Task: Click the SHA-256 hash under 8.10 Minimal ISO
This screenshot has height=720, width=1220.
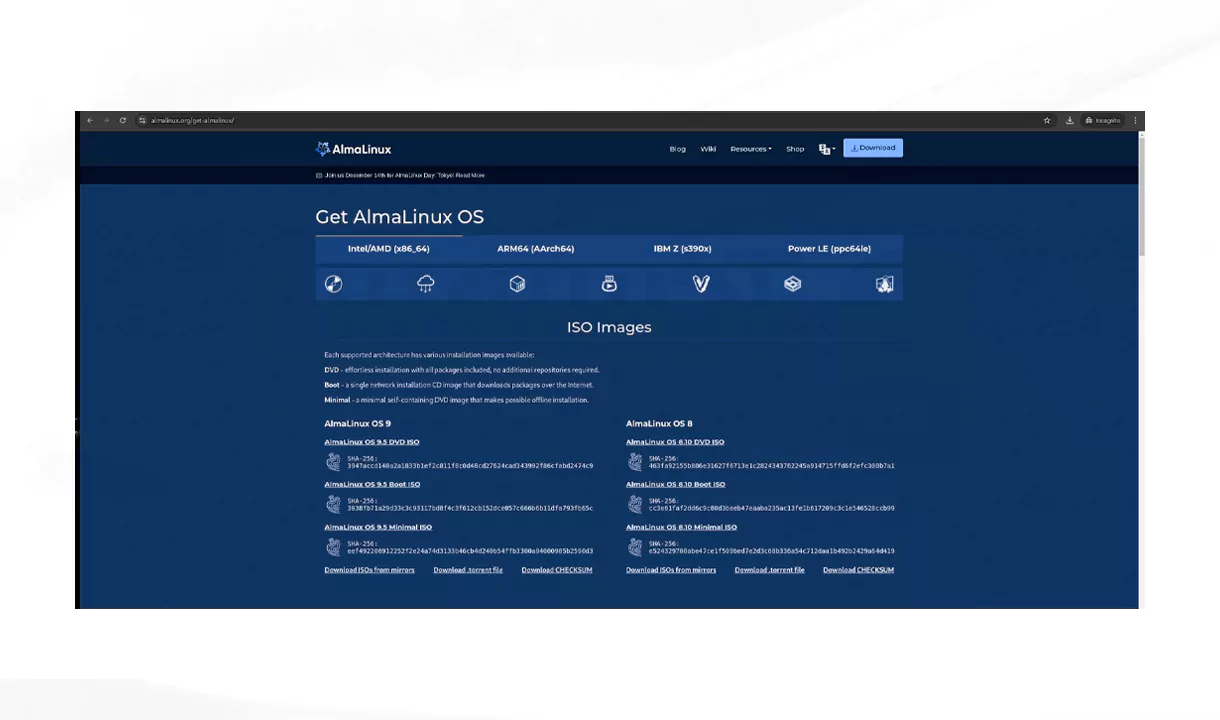Action: point(772,551)
